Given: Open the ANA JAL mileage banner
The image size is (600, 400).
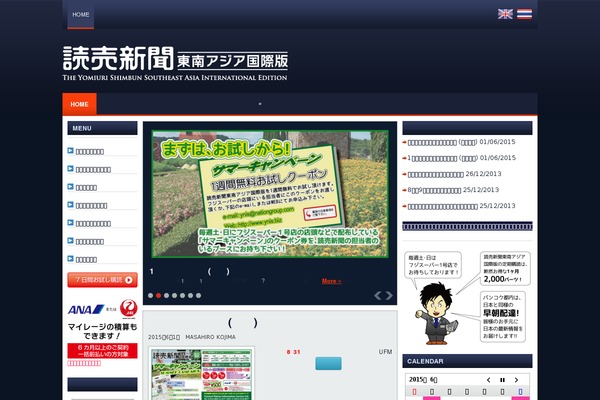Looking at the screenshot, I should pyautogui.click(x=102, y=319).
